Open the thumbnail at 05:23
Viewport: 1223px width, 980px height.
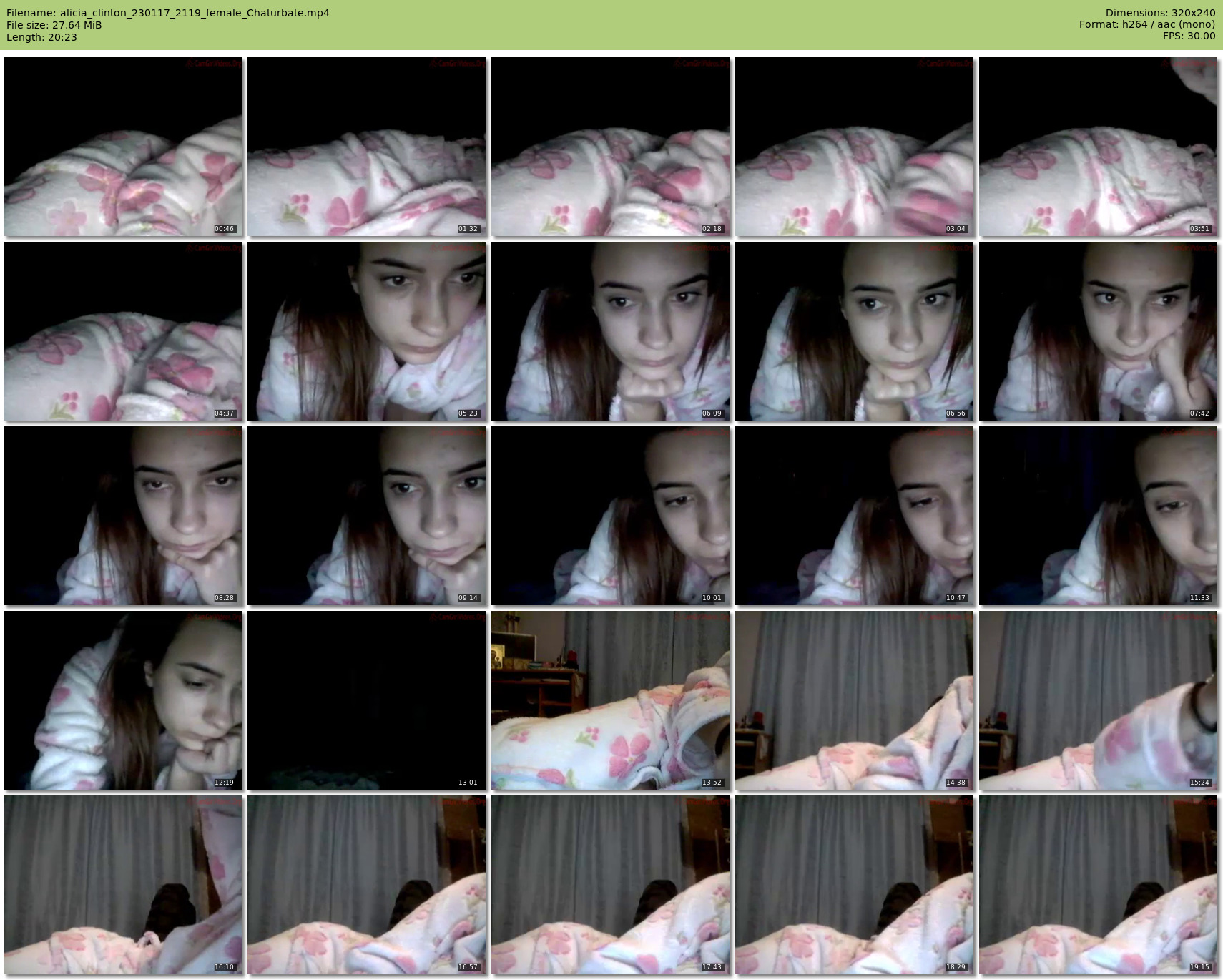point(366,331)
